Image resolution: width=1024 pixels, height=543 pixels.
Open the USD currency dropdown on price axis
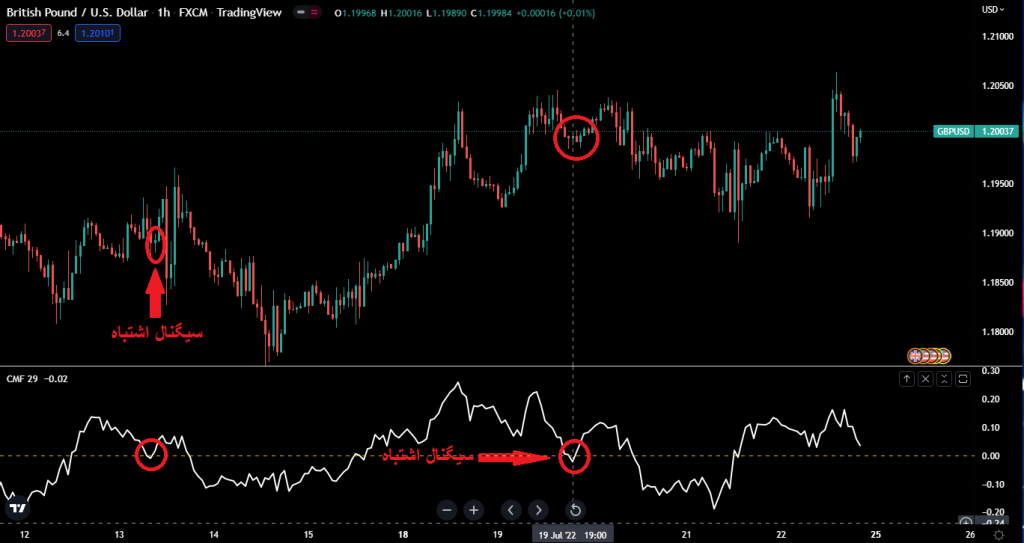click(x=993, y=10)
